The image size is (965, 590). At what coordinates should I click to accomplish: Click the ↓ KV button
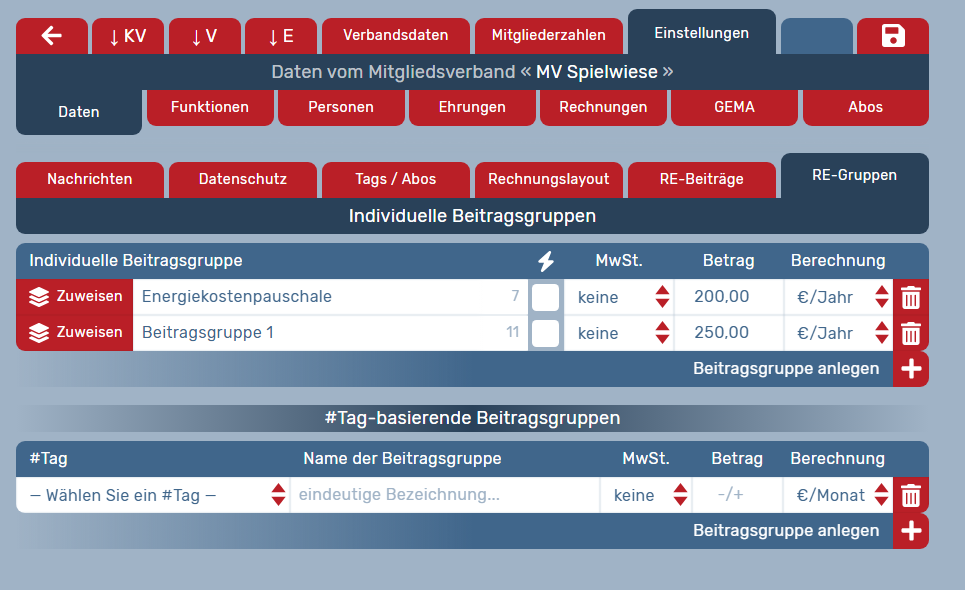click(128, 36)
